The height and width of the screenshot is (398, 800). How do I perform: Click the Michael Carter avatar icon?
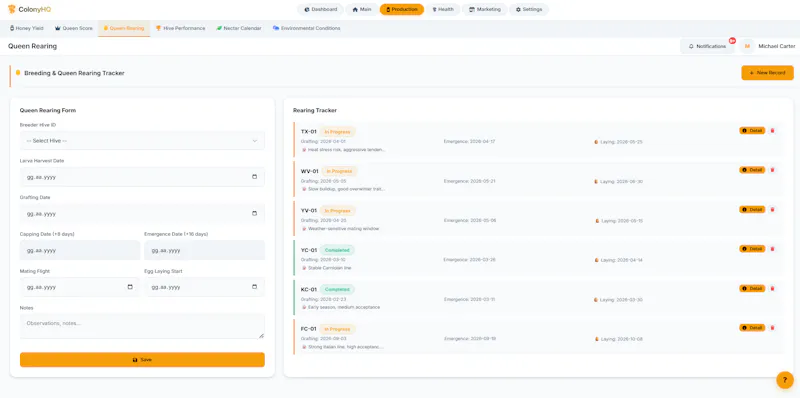[x=747, y=46]
